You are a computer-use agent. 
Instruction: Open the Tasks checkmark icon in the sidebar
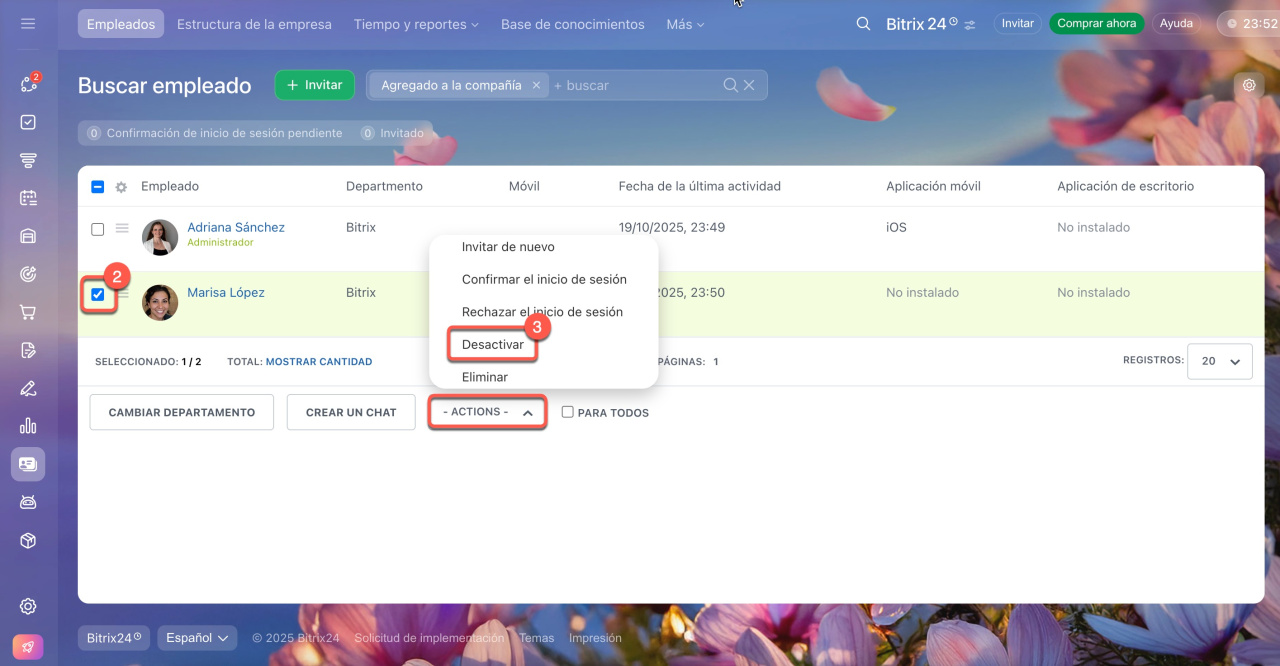28,122
